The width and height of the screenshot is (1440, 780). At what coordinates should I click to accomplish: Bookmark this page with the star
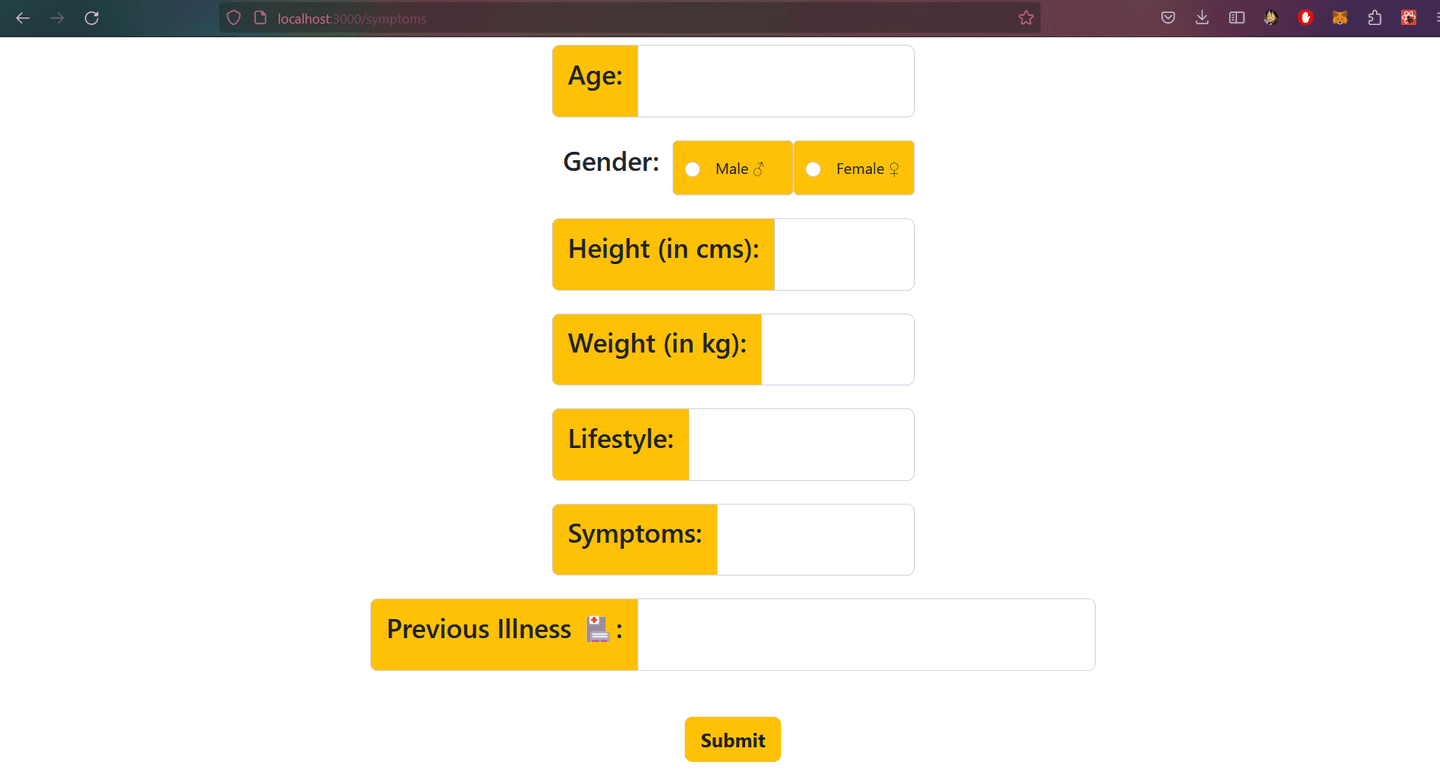[1025, 18]
